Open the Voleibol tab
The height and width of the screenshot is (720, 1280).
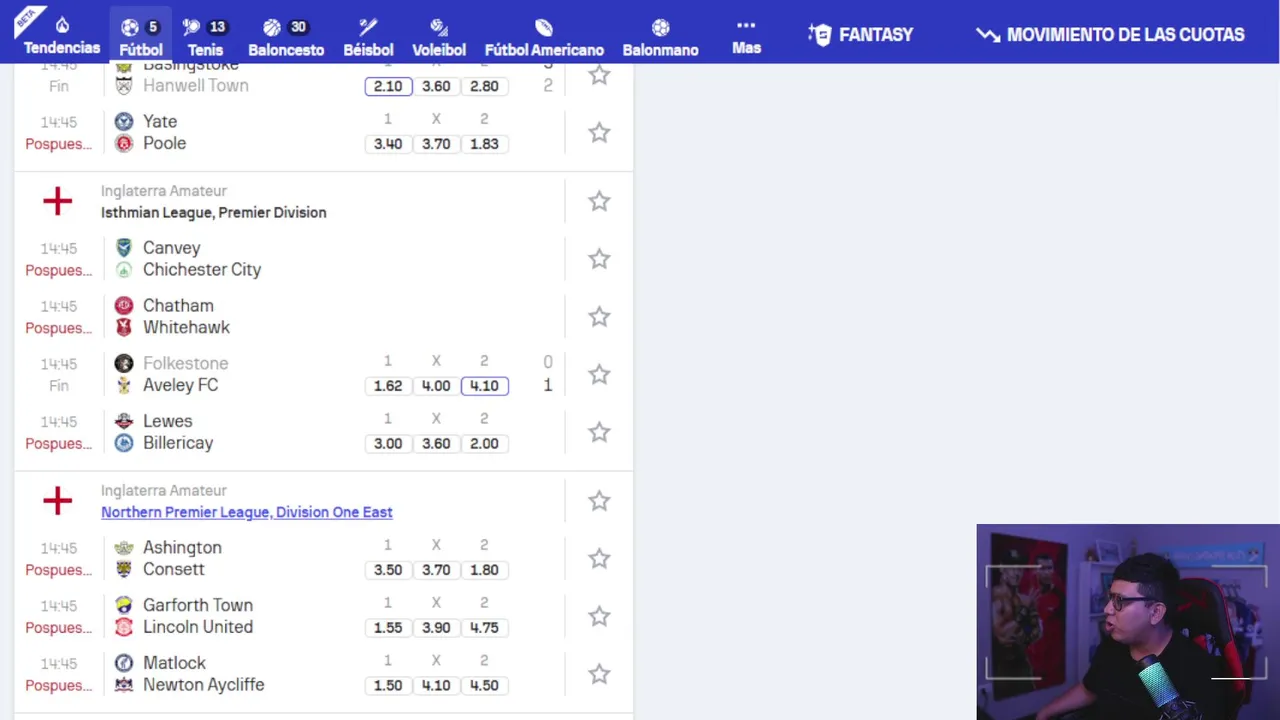click(x=439, y=37)
